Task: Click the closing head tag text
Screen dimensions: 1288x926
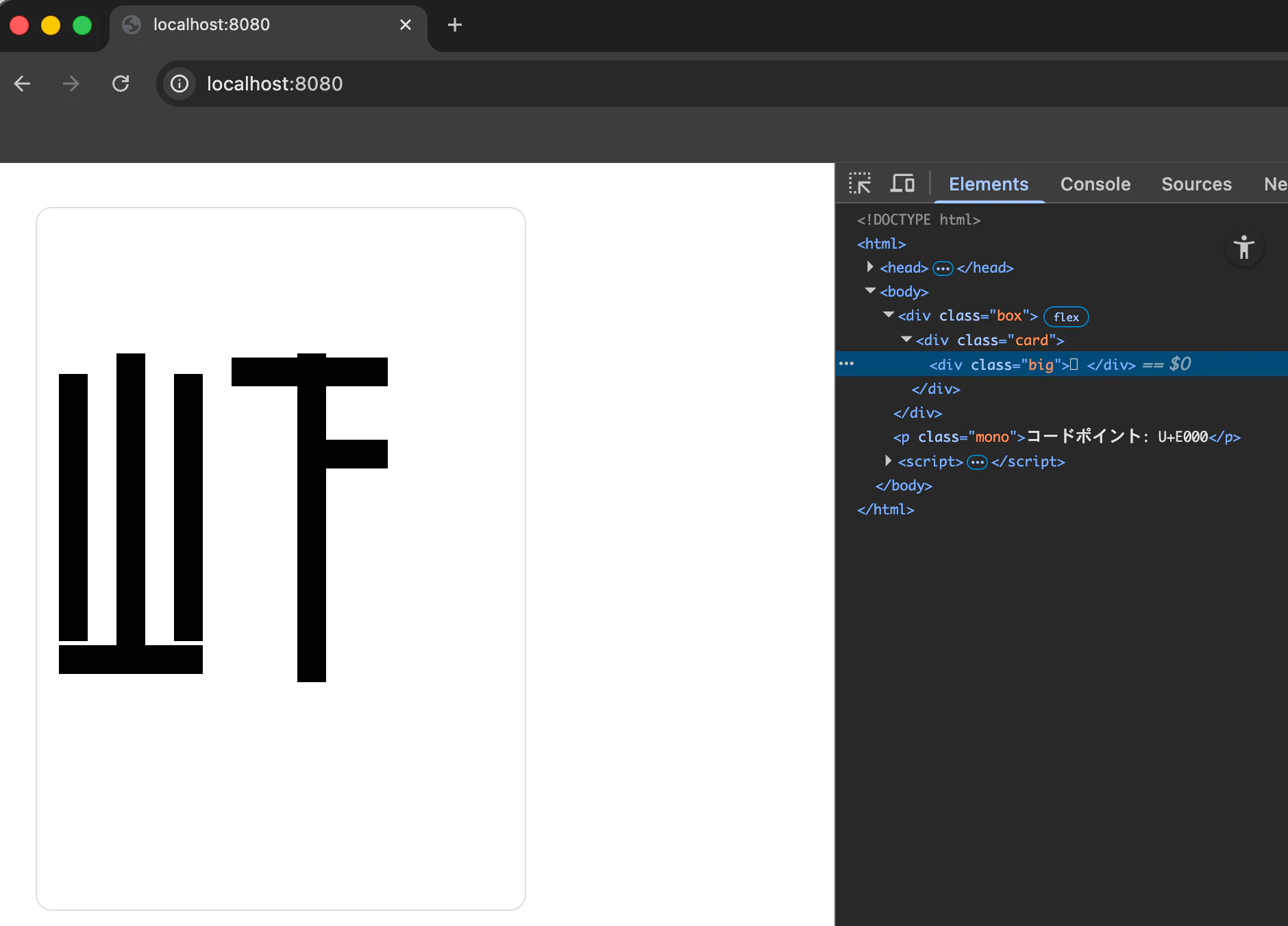Action: (985, 268)
